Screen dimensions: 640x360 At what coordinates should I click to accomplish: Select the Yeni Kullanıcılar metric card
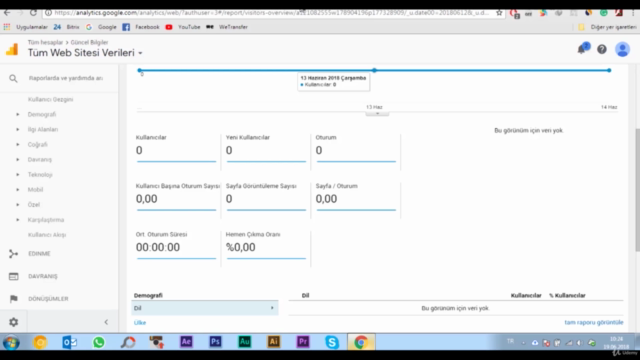[266, 149]
